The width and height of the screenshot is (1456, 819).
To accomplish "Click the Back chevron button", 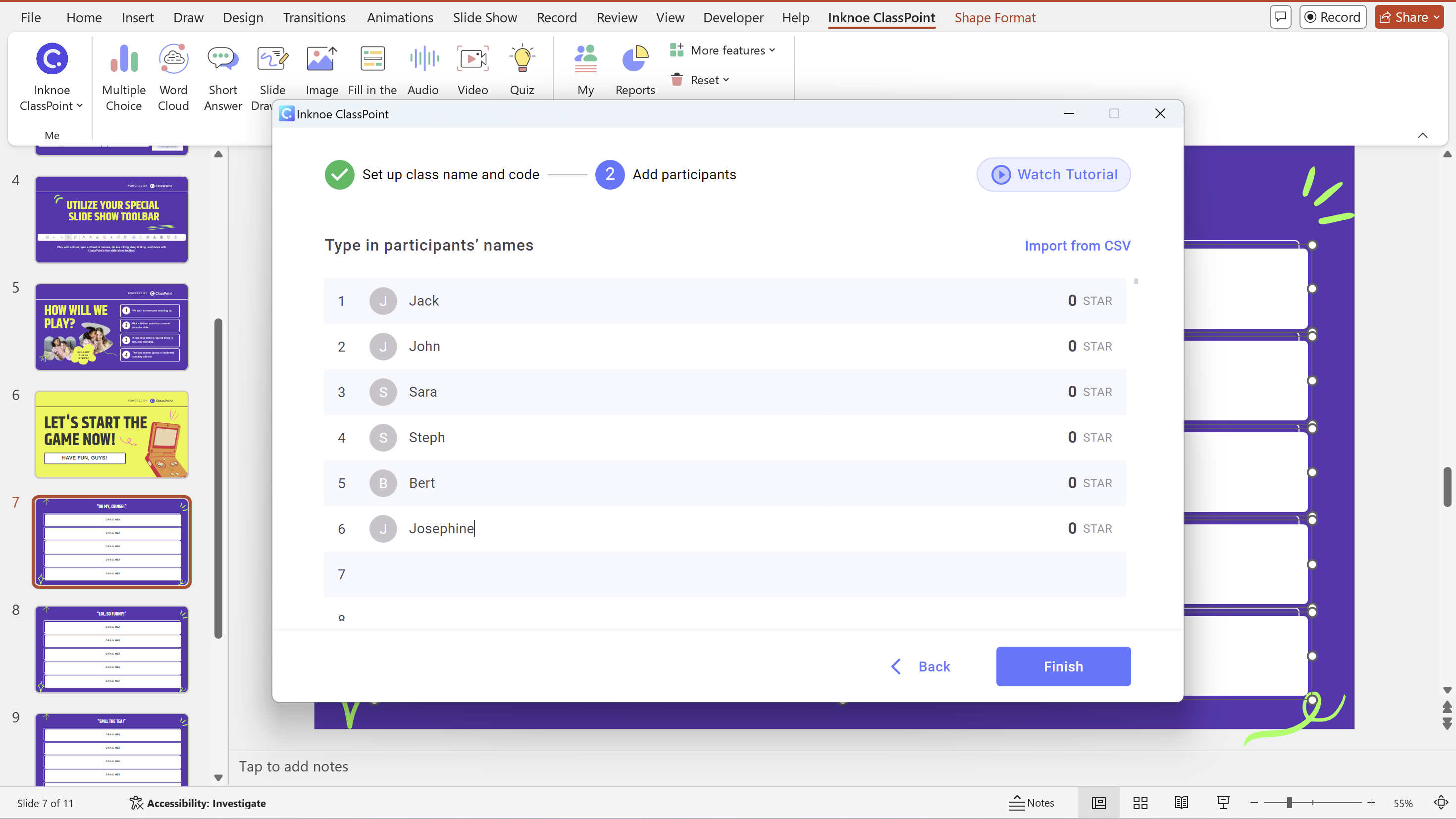I will coord(896,666).
